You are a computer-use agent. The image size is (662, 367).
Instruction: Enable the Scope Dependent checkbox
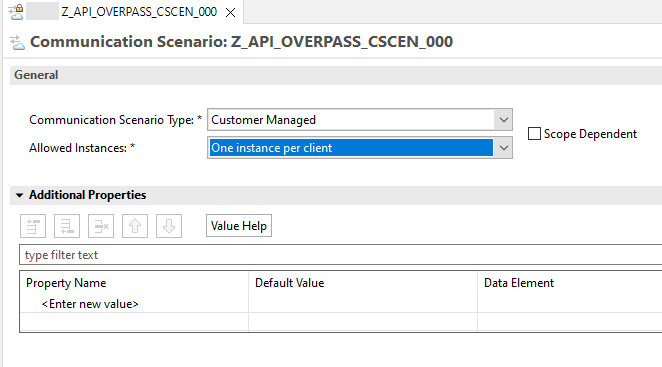[x=534, y=134]
